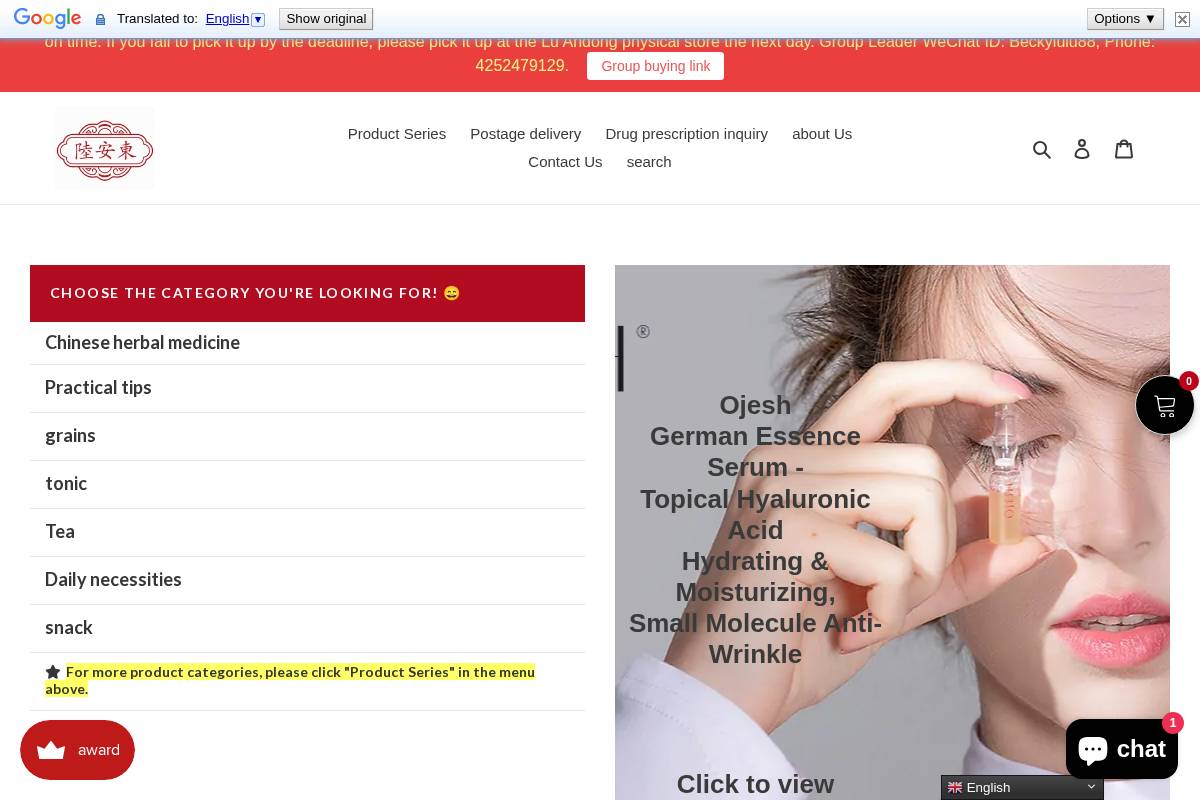Click the Show original button

coord(326,18)
